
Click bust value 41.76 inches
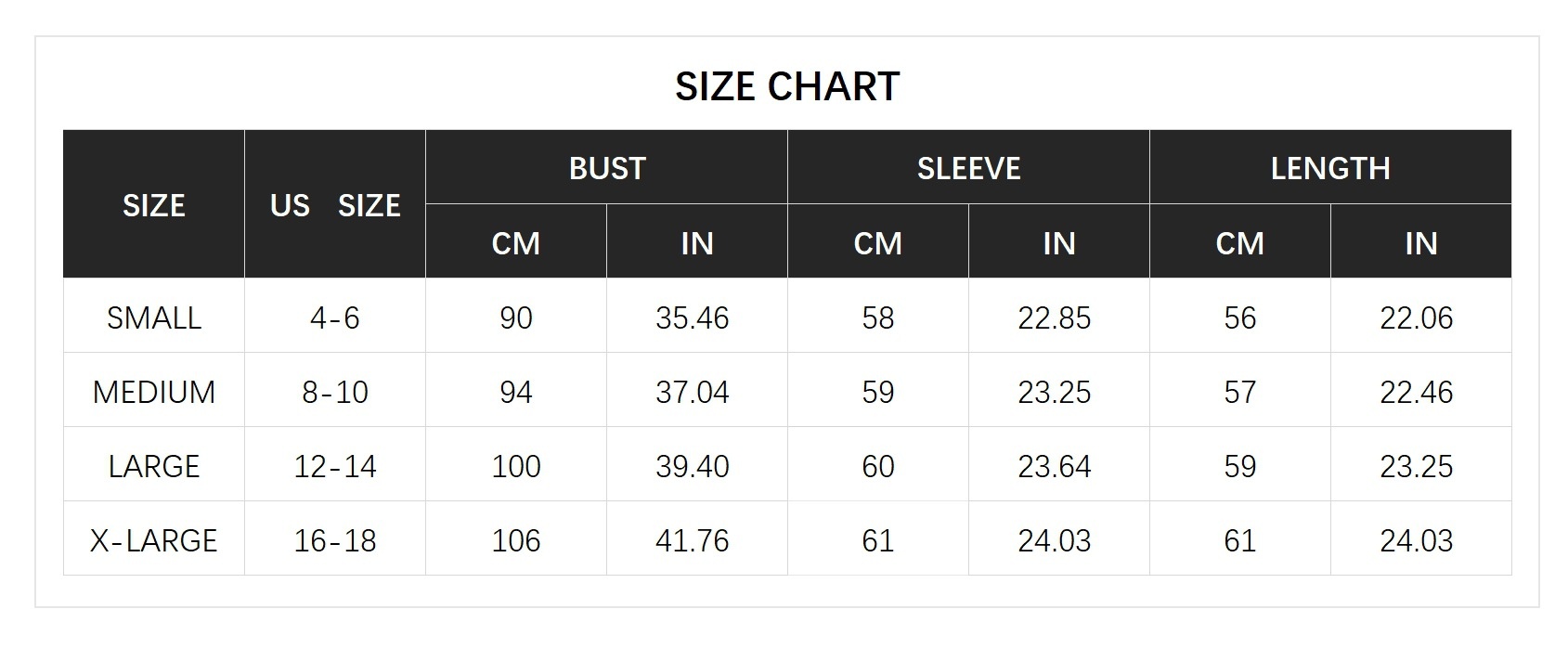coord(693,540)
